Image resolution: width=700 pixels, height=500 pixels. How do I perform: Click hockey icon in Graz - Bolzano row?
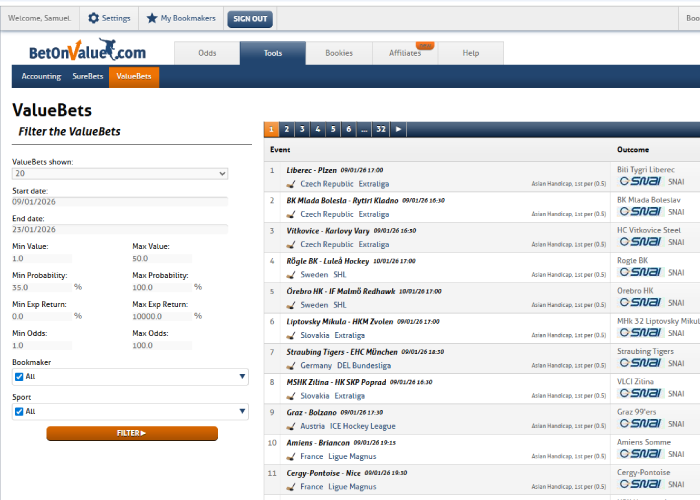tap(291, 426)
